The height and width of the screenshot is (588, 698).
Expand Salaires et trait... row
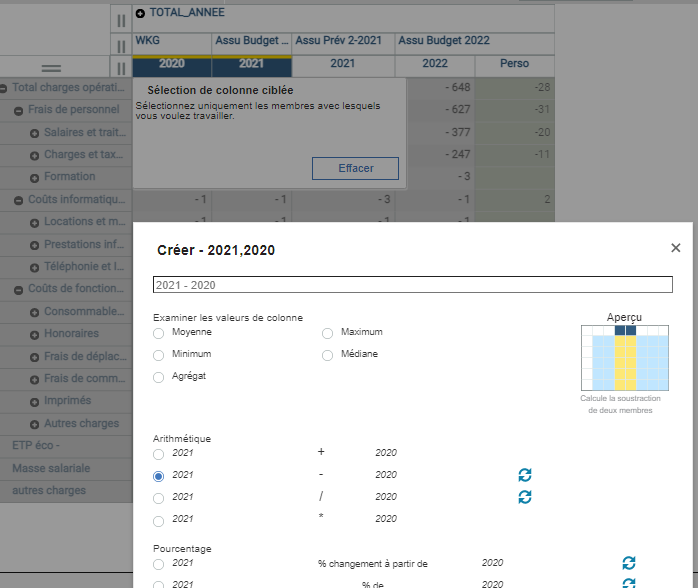point(34,133)
